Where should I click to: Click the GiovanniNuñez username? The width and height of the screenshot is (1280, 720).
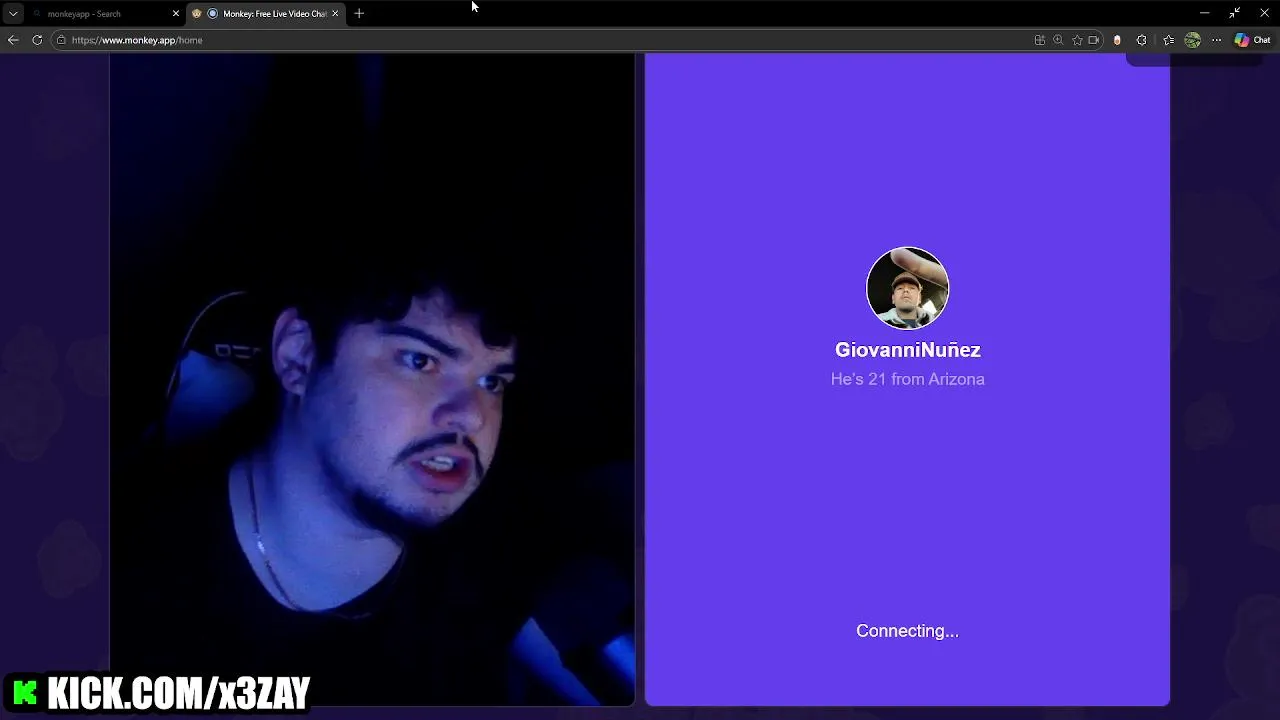click(908, 350)
